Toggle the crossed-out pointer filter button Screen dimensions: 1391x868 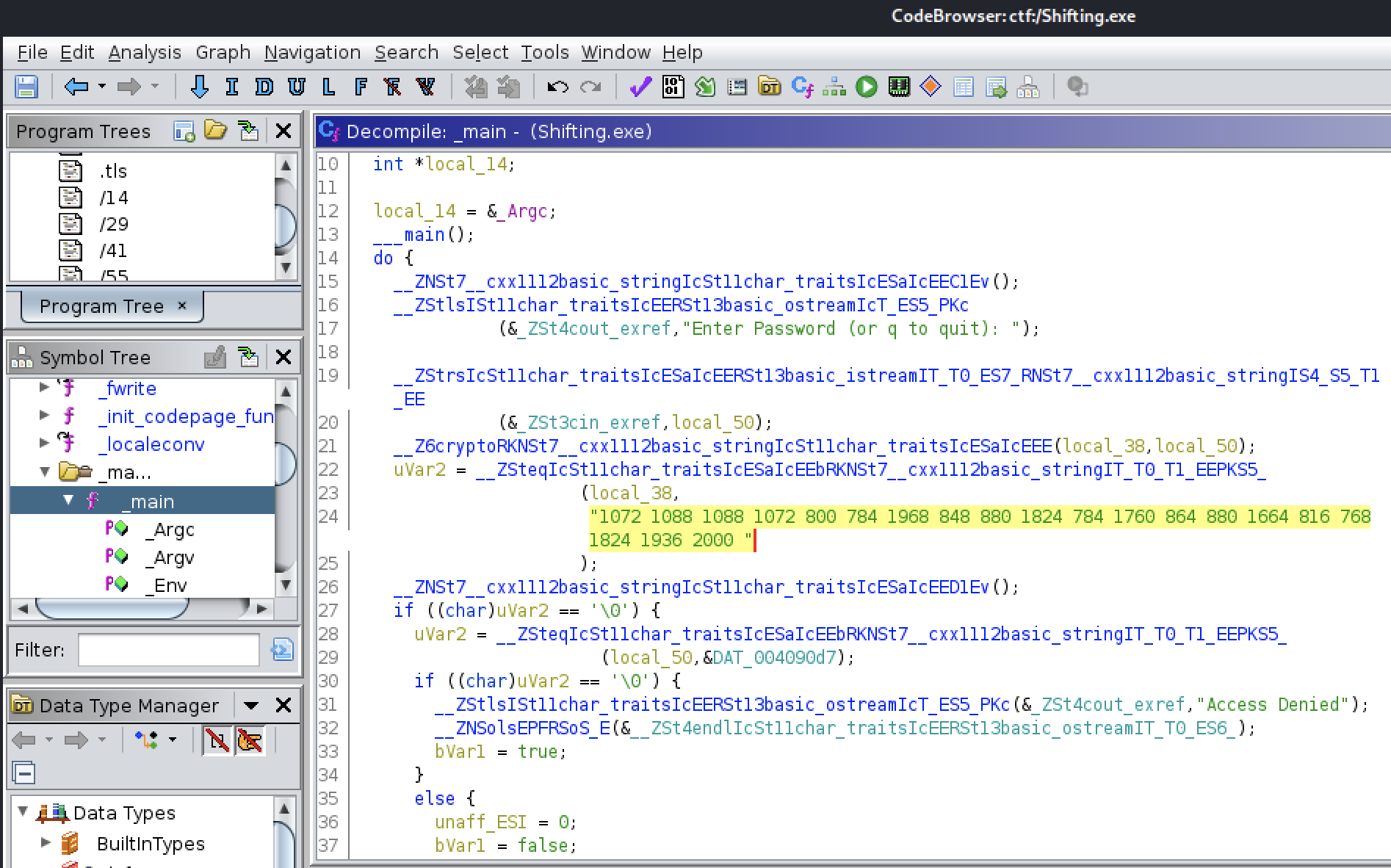click(250, 740)
